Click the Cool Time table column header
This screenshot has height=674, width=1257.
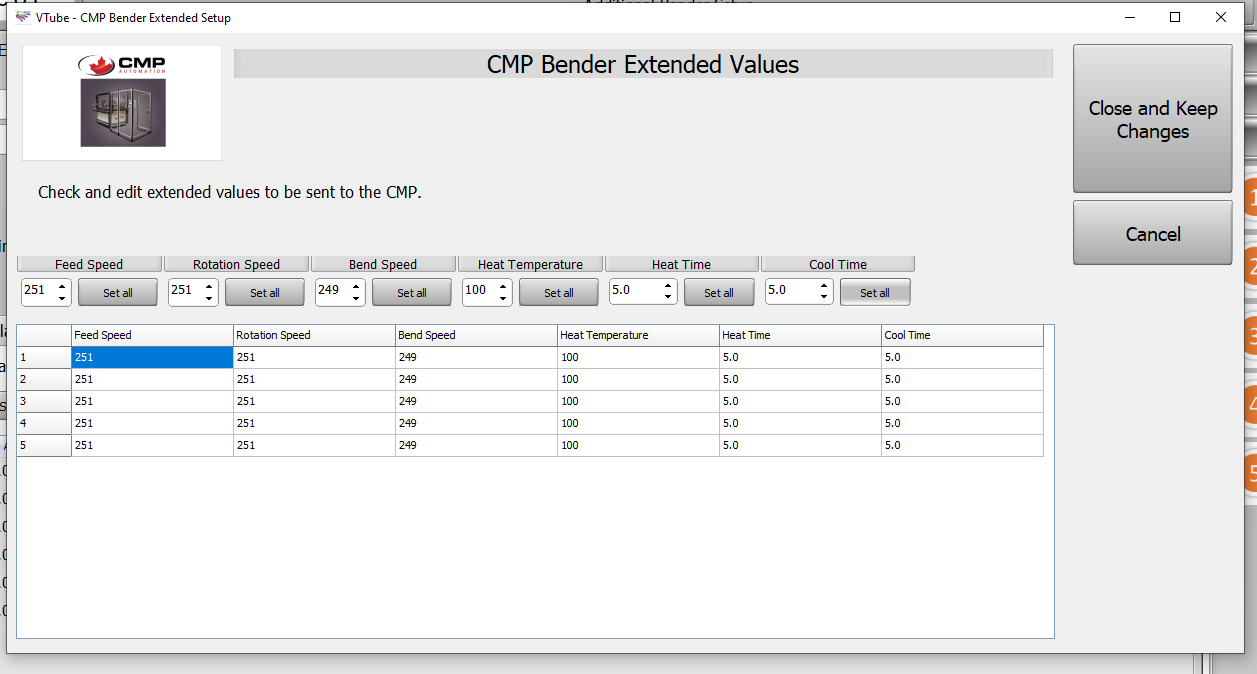point(962,335)
